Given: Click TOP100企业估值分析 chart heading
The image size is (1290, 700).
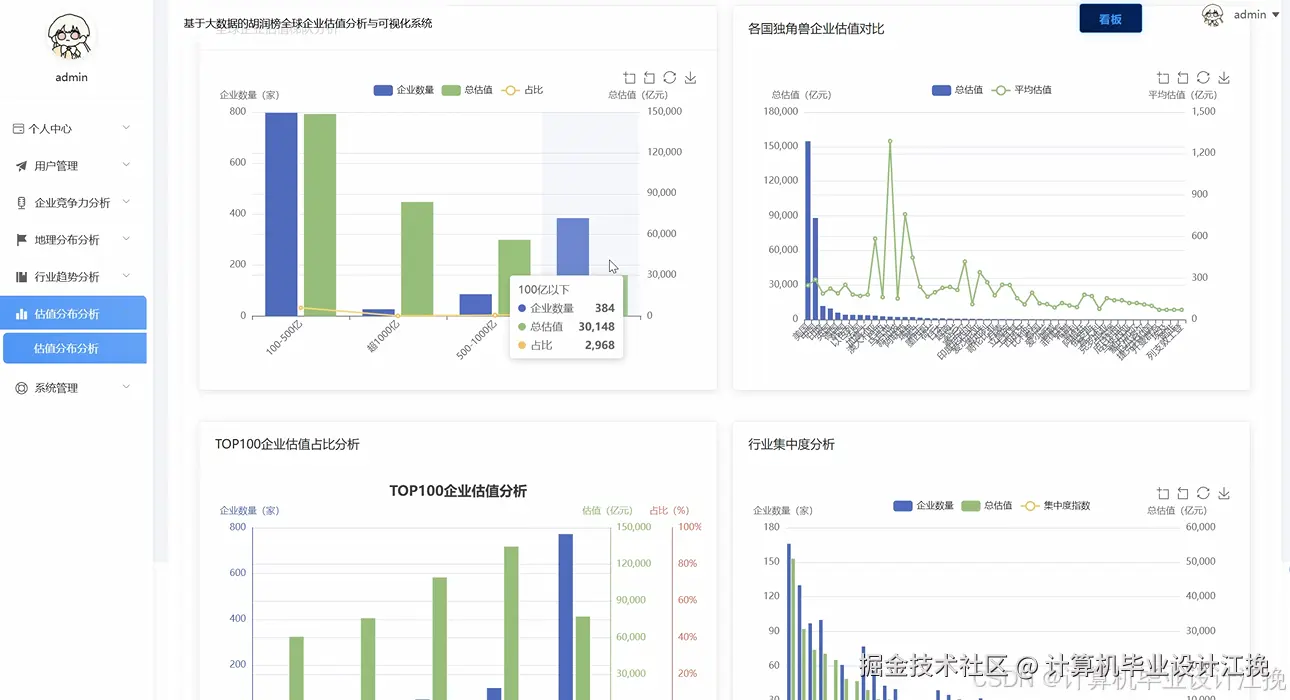Looking at the screenshot, I should point(458,491).
